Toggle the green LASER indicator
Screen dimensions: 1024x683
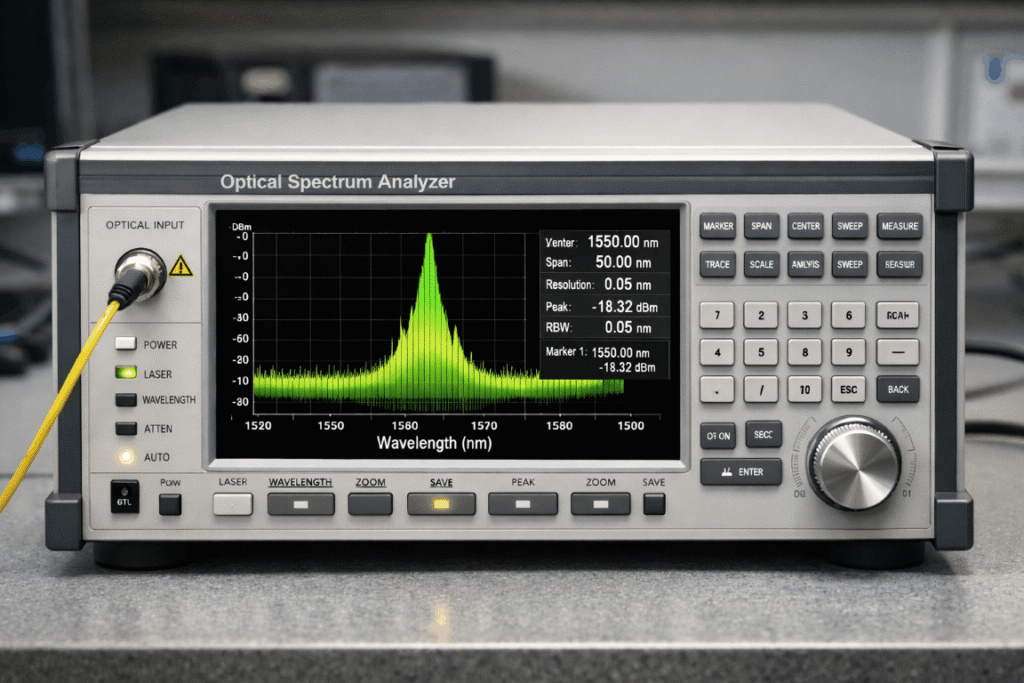click(125, 373)
